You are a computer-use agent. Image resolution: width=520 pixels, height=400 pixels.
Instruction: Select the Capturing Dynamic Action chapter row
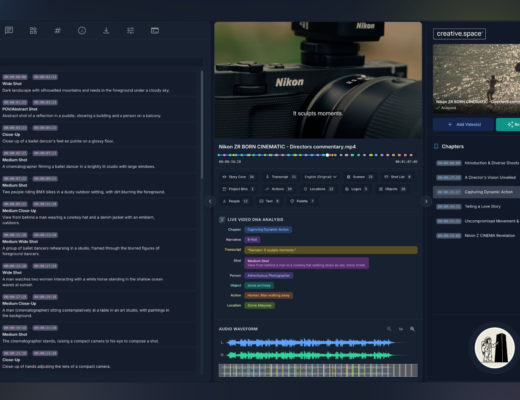pos(476,192)
